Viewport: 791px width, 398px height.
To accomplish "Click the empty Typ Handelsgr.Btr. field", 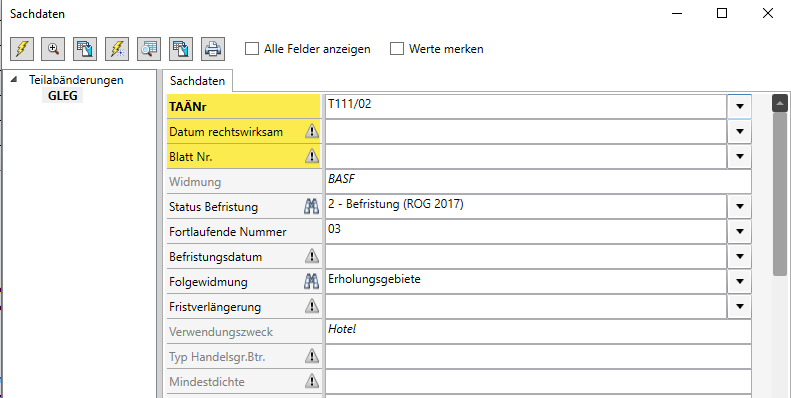I will 538,357.
